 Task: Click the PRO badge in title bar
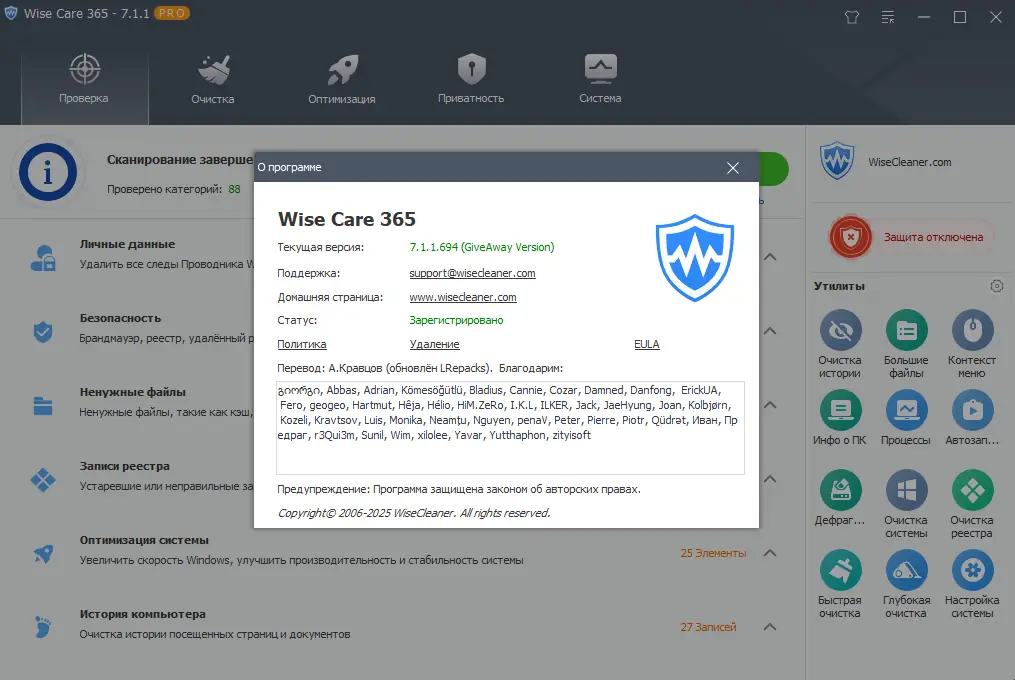tap(172, 13)
